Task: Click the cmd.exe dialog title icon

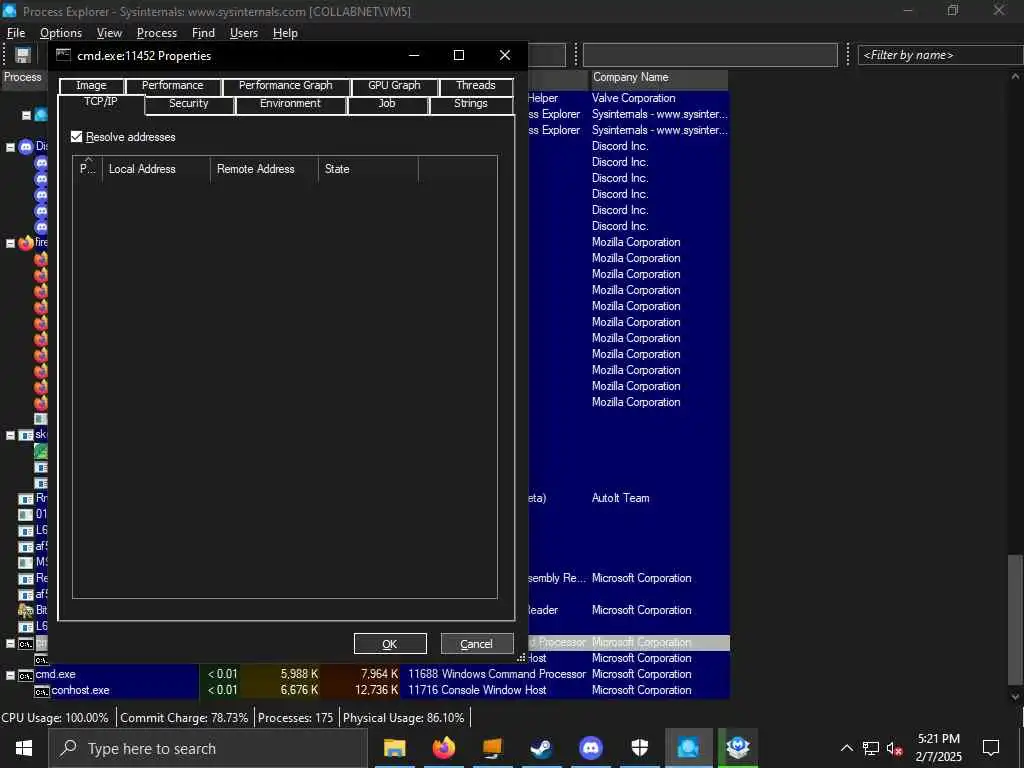Action: pos(63,55)
